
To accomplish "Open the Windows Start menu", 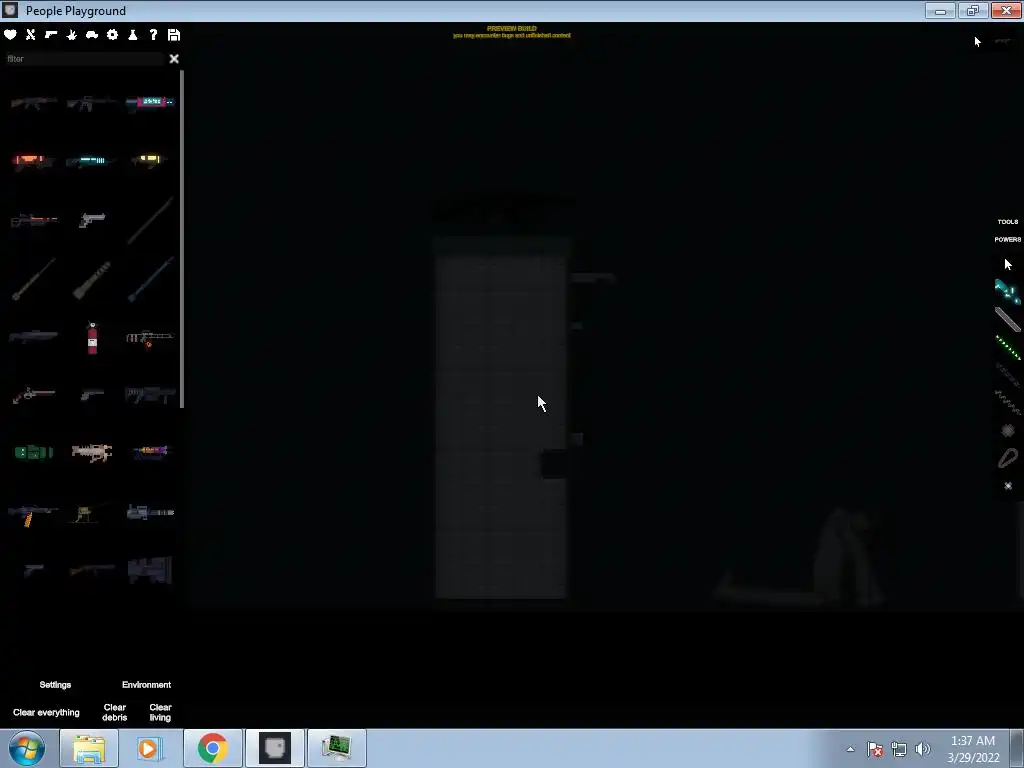I will (27, 748).
